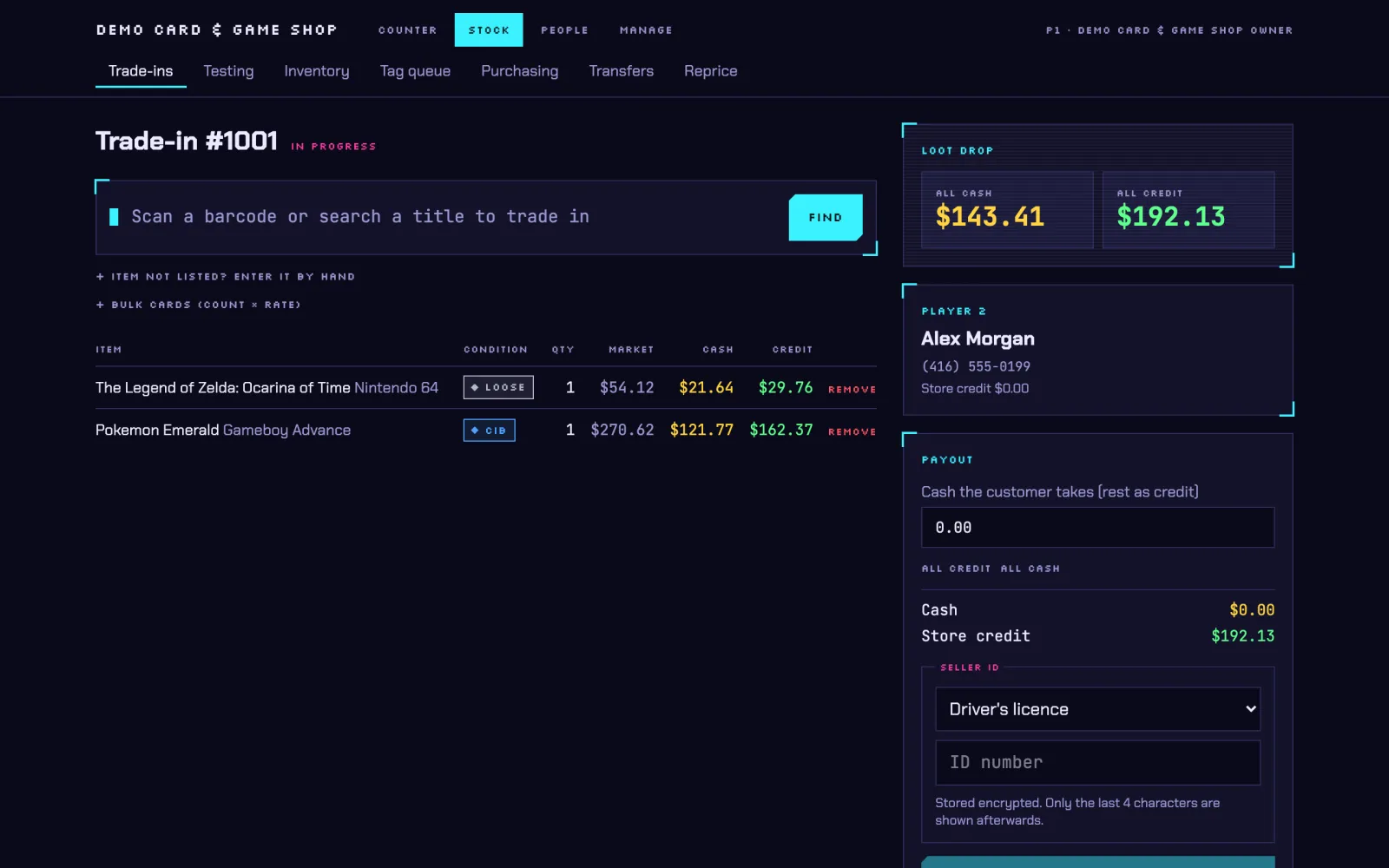Click customer name Alex Morgan

tap(978, 339)
